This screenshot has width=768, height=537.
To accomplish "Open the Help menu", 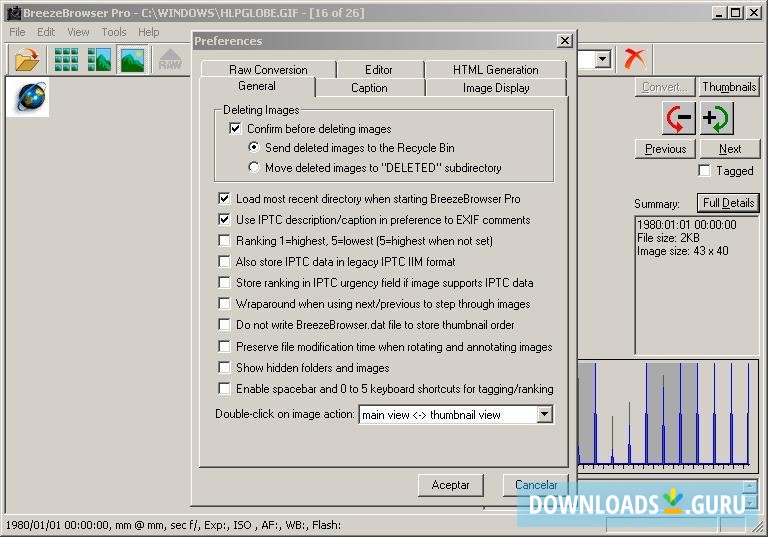I will tap(148, 32).
